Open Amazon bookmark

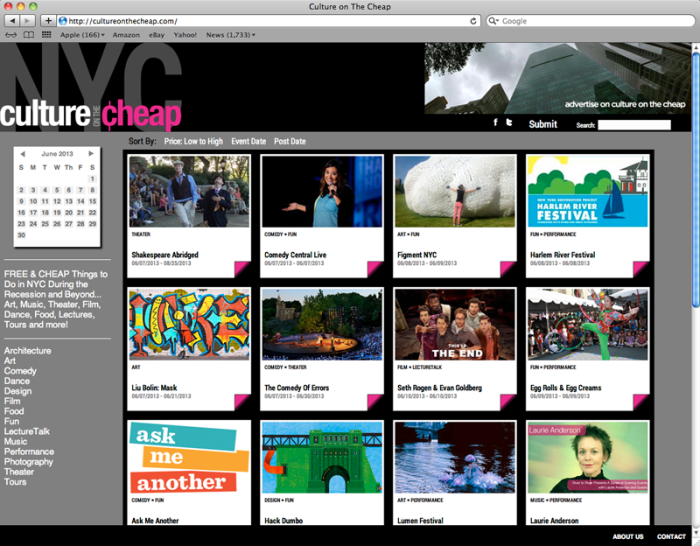[126, 35]
